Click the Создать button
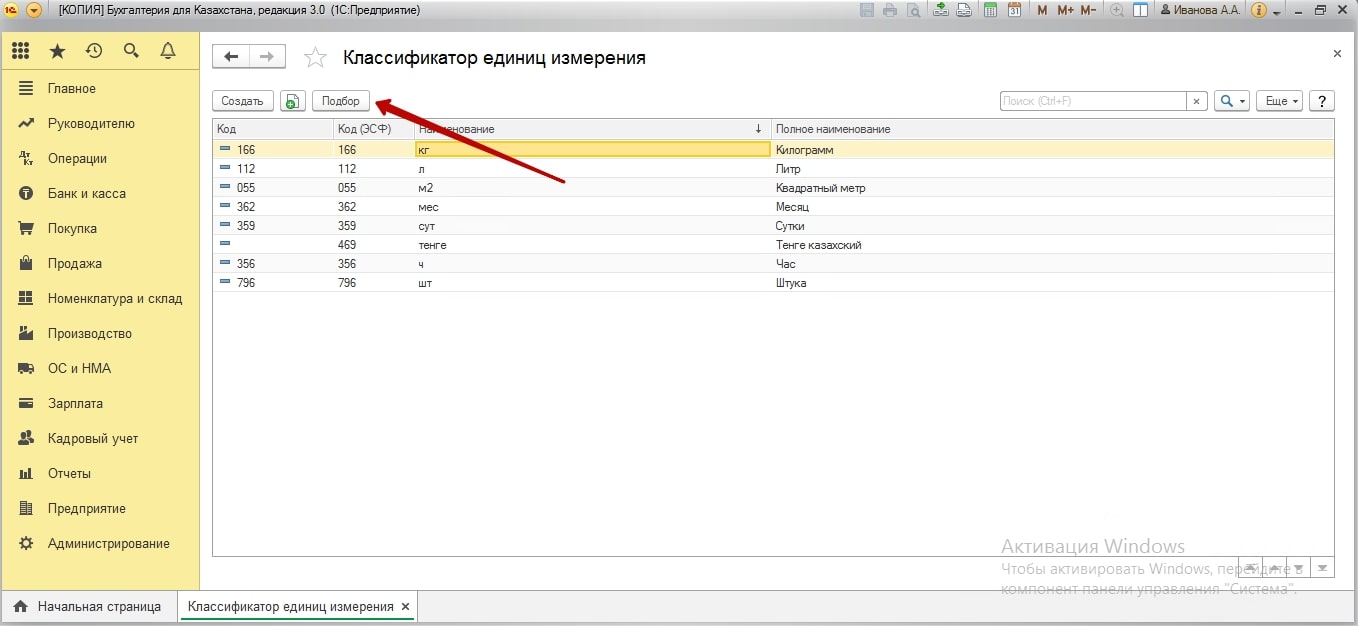The width and height of the screenshot is (1358, 626). [x=242, y=101]
